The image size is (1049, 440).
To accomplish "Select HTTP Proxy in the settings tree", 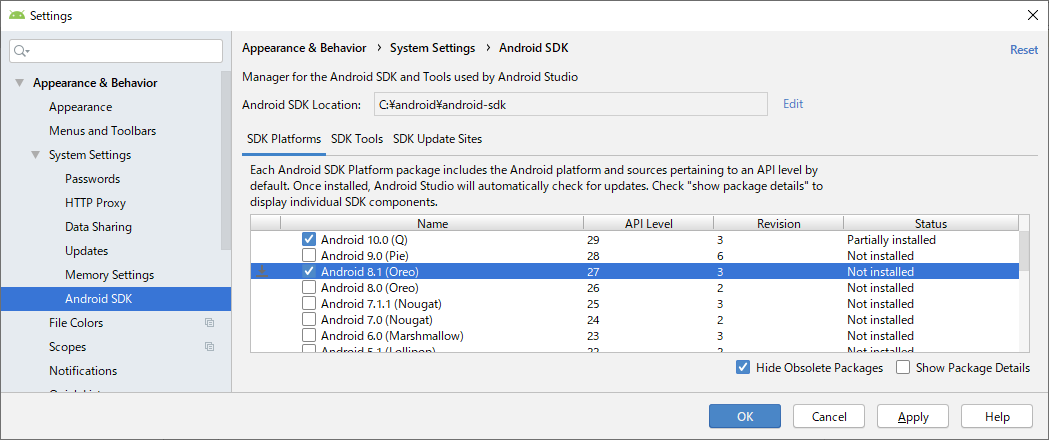I will [x=95, y=203].
